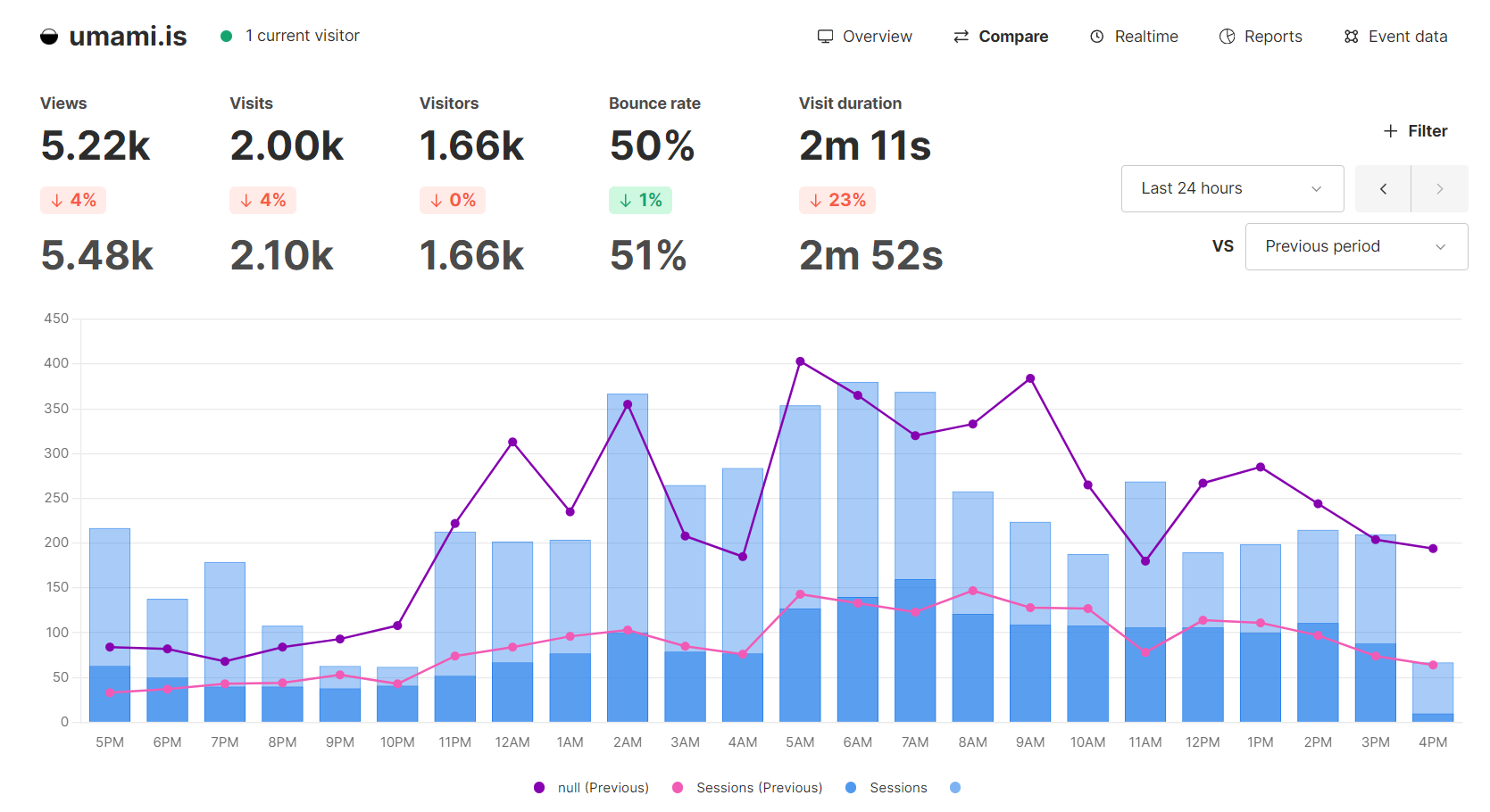Open the Last 24 hours dropdown
This screenshot has width=1490, height=812.
click(x=1232, y=188)
